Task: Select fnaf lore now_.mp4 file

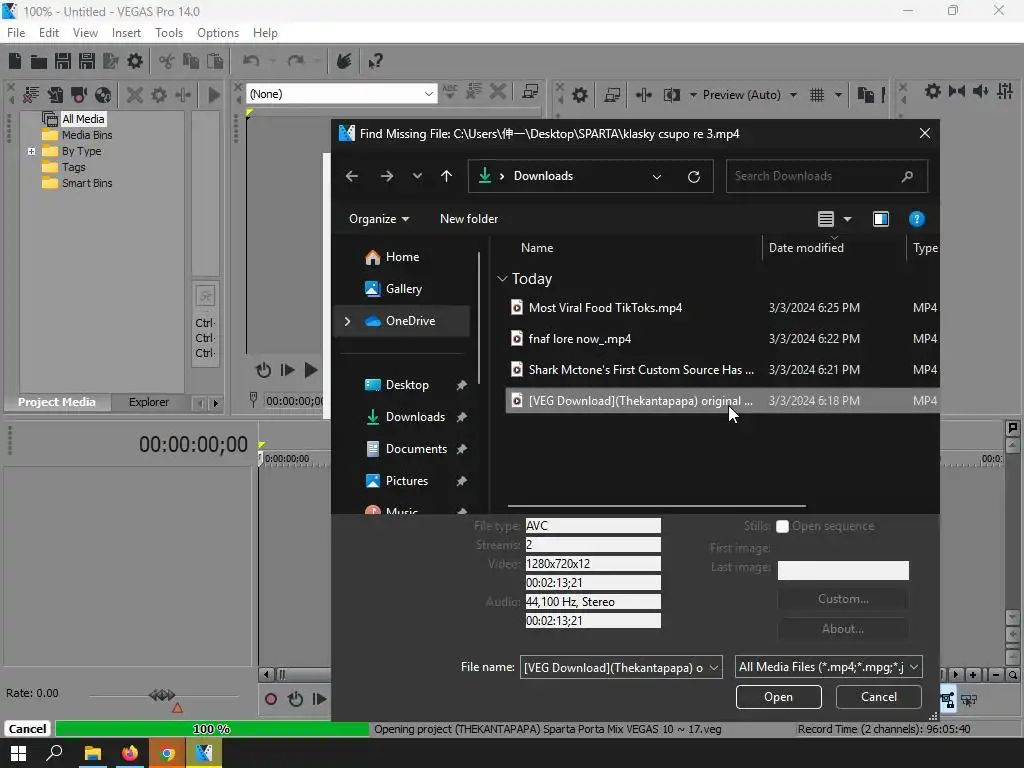Action: pyautogui.click(x=722, y=338)
